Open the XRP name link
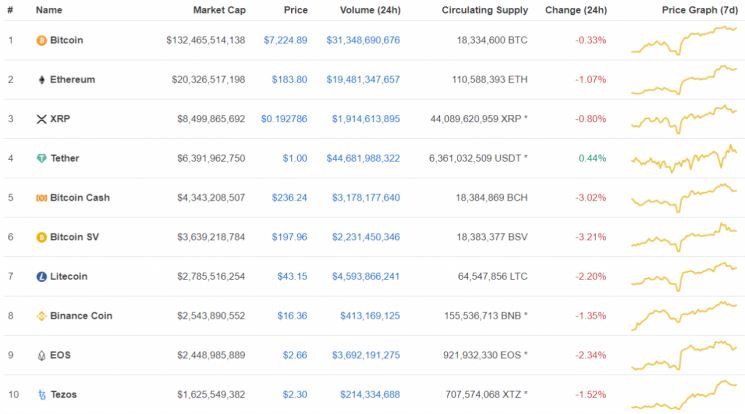Viewport: 745px width, 414px height. [x=60, y=119]
